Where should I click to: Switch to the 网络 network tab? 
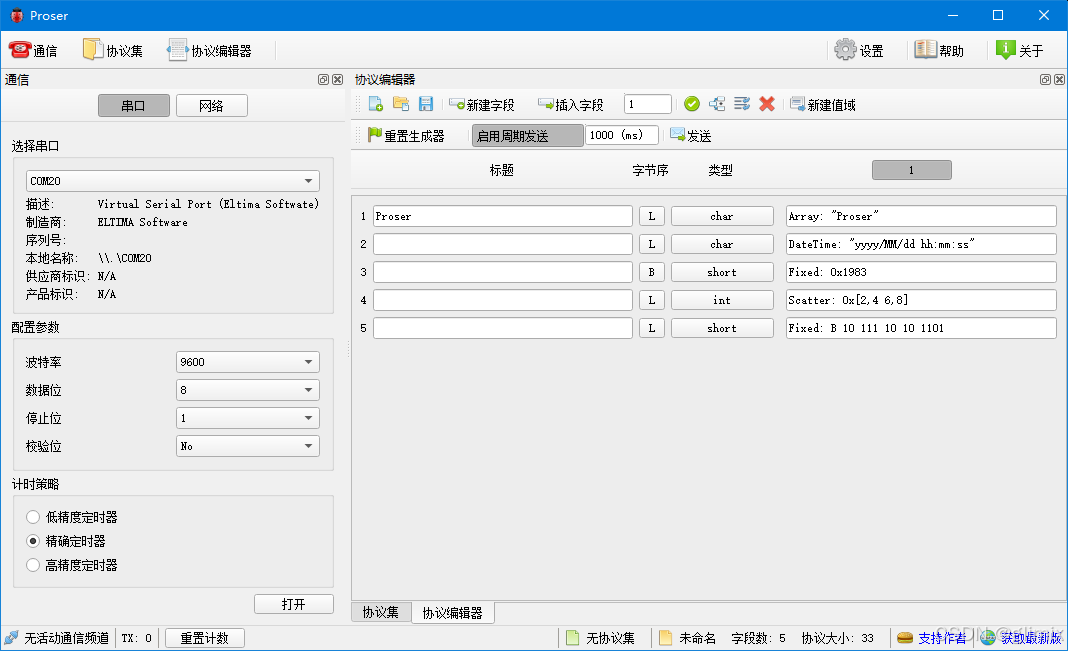pyautogui.click(x=212, y=106)
